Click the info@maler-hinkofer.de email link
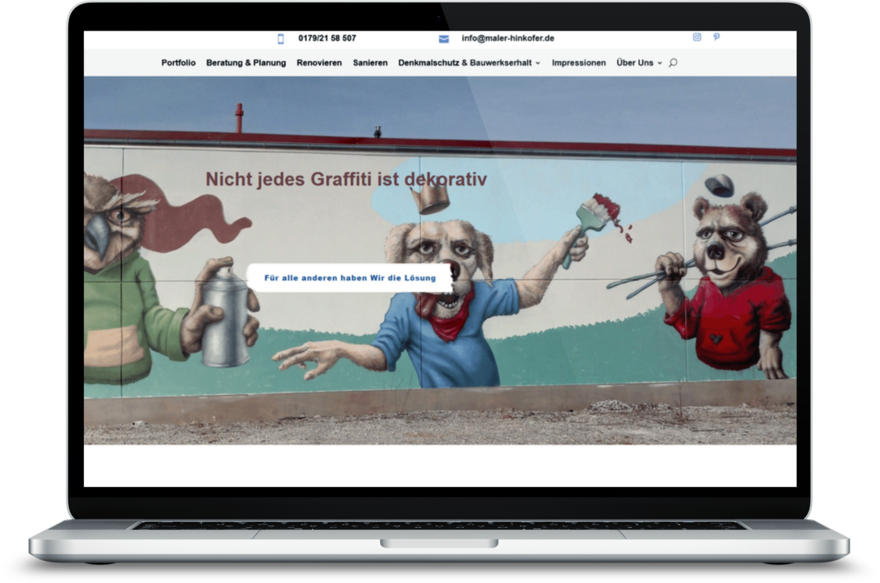Viewport: 880px width, 583px height. (507, 39)
